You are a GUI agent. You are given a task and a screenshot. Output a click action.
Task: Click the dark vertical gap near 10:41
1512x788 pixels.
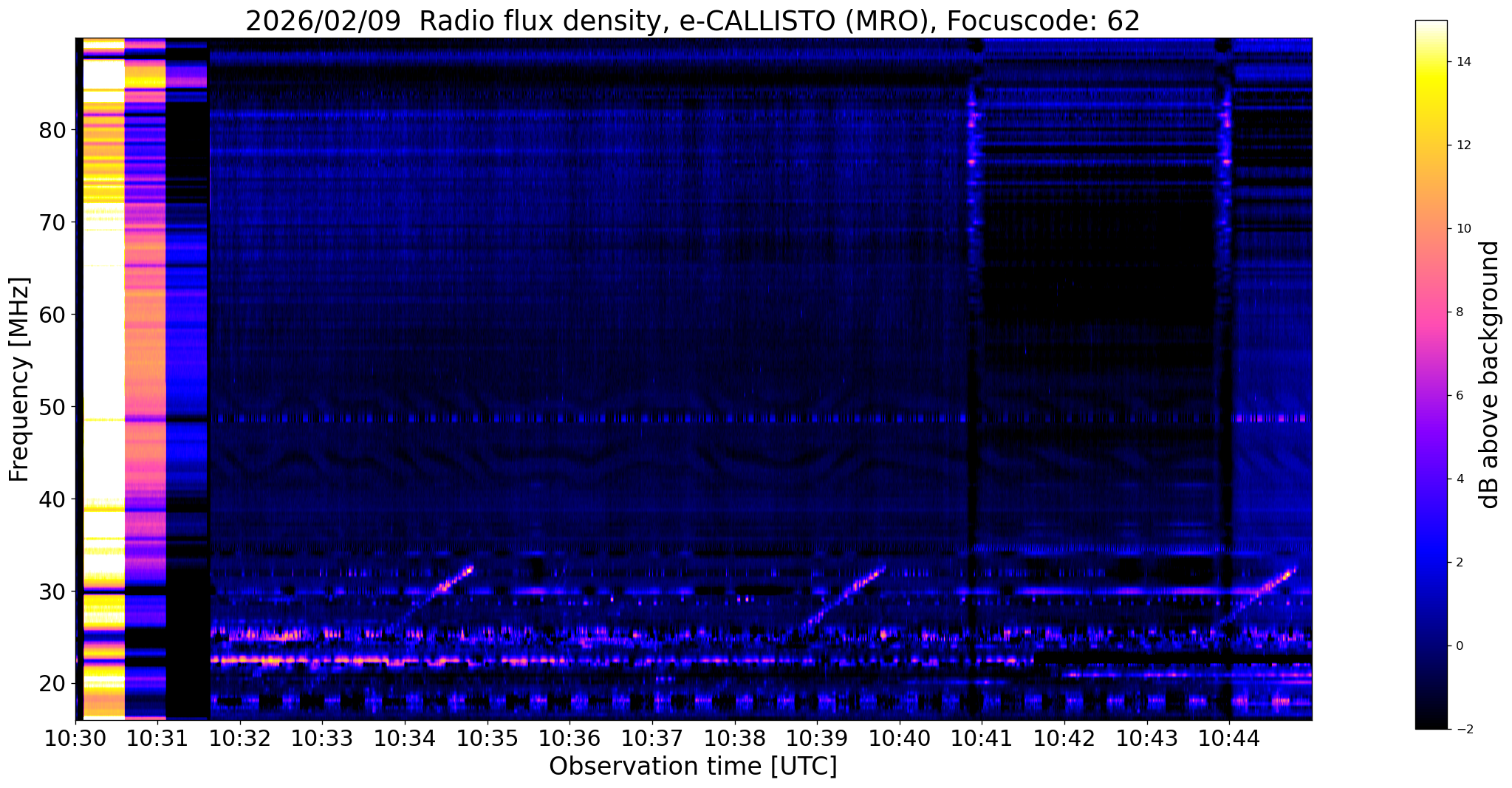975,379
